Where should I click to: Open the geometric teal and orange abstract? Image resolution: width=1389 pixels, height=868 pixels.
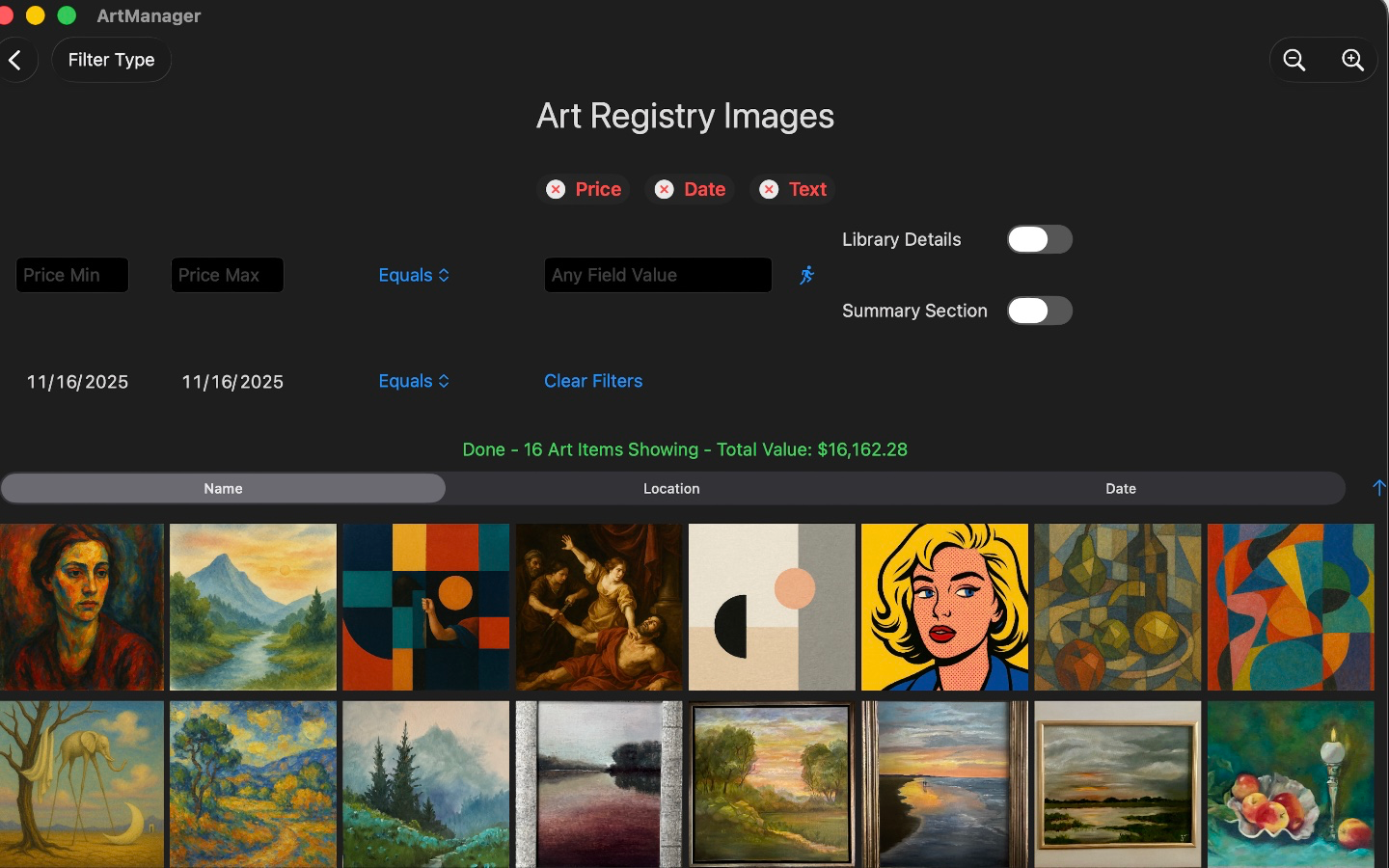425,607
